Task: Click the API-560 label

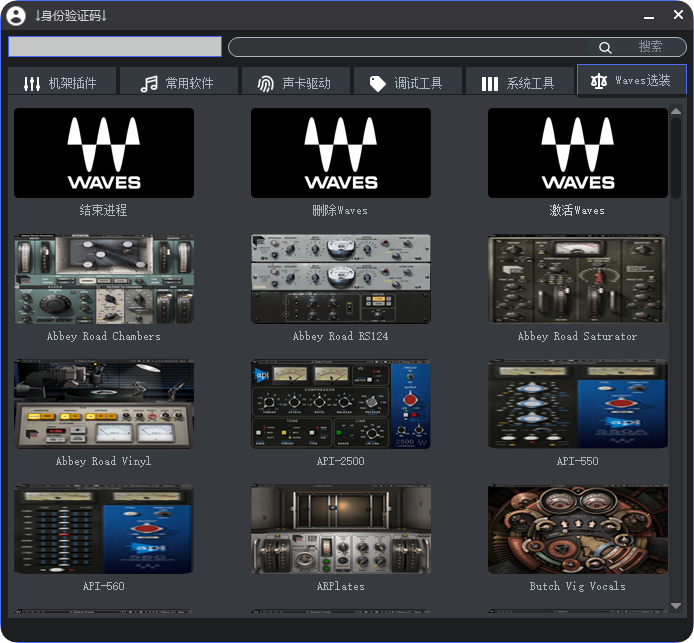Action: click(x=104, y=586)
